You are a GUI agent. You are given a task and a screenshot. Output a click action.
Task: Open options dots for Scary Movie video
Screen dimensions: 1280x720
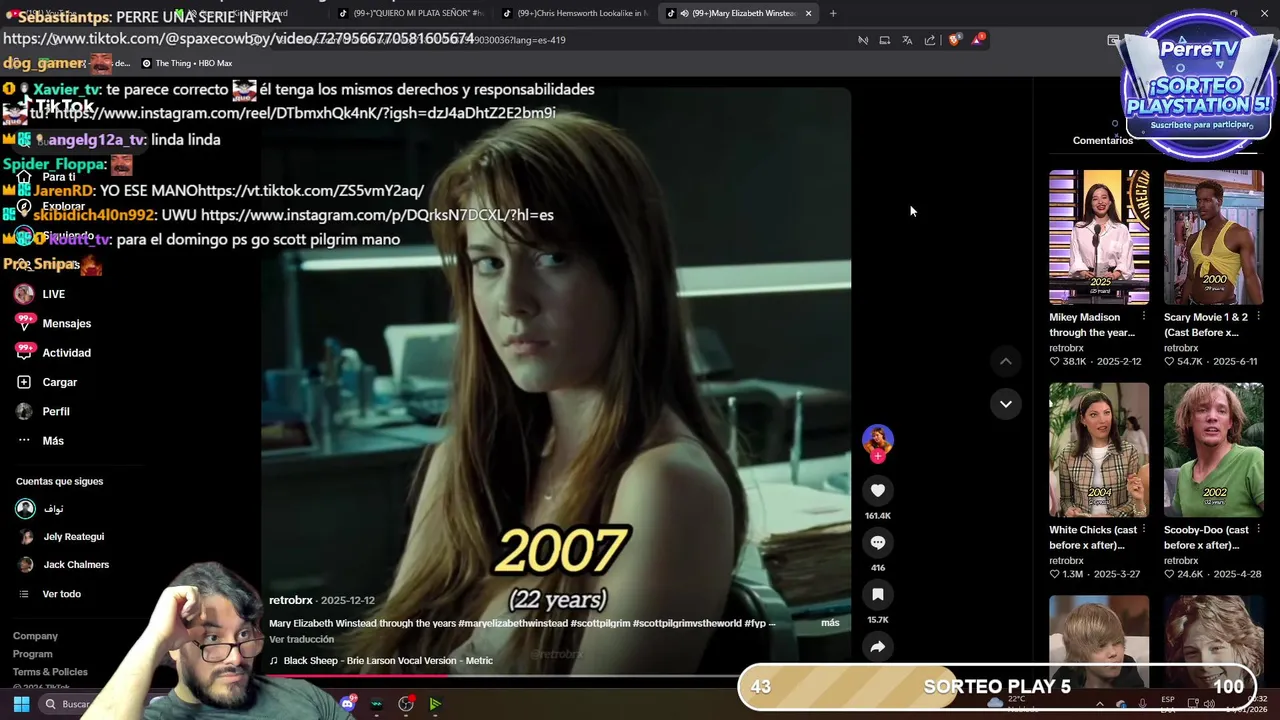point(1259,317)
